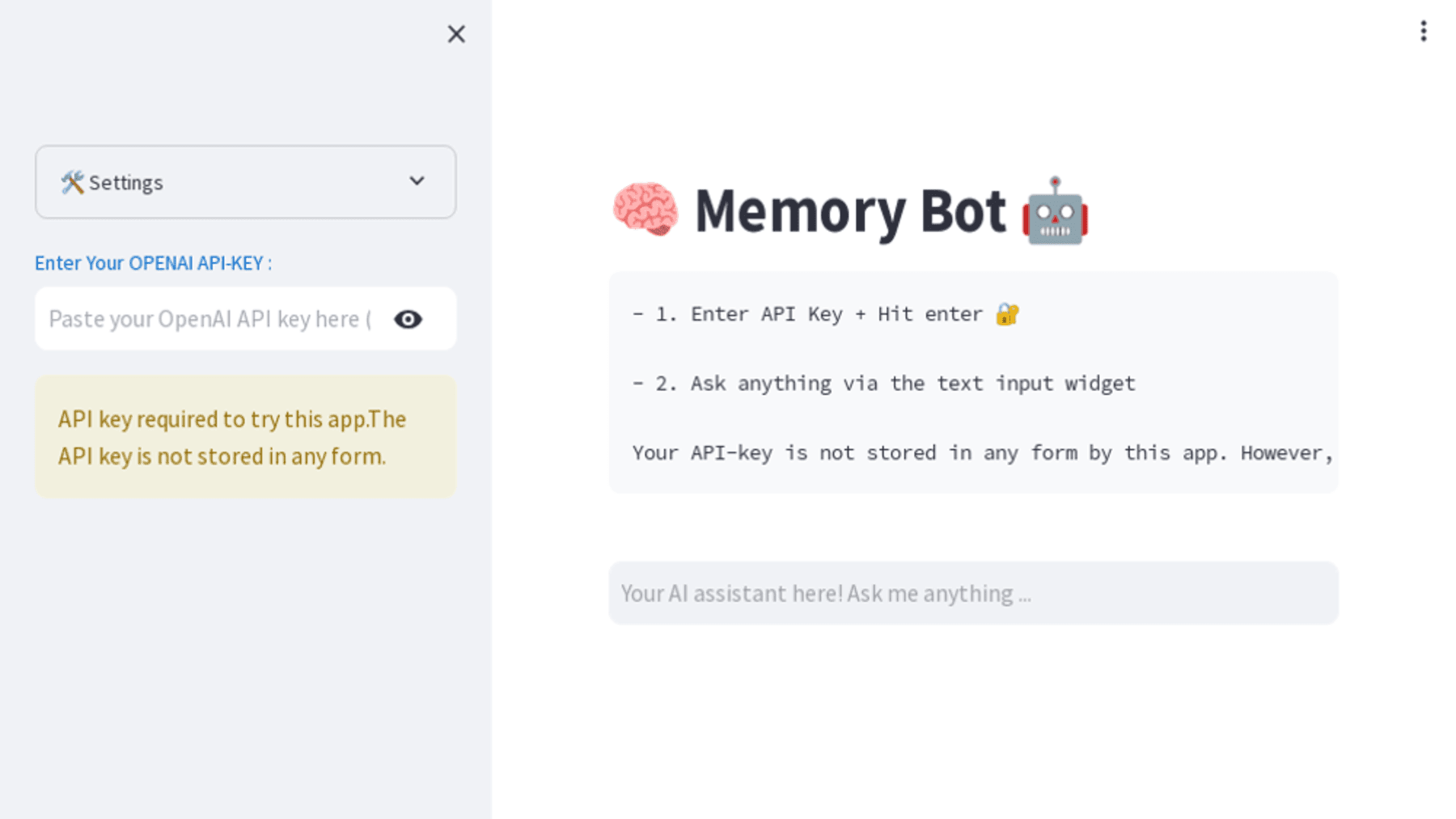
Task: Open the Settings expander by its label
Action: [126, 183]
